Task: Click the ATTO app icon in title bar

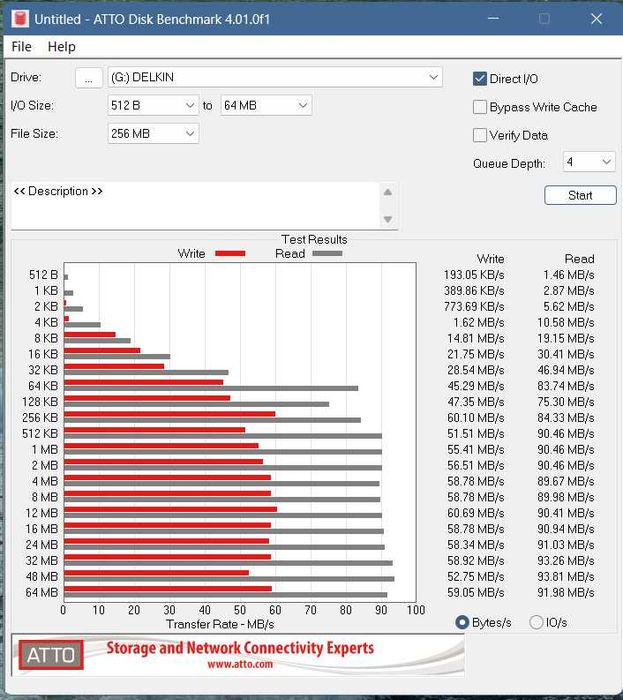Action: point(20,19)
